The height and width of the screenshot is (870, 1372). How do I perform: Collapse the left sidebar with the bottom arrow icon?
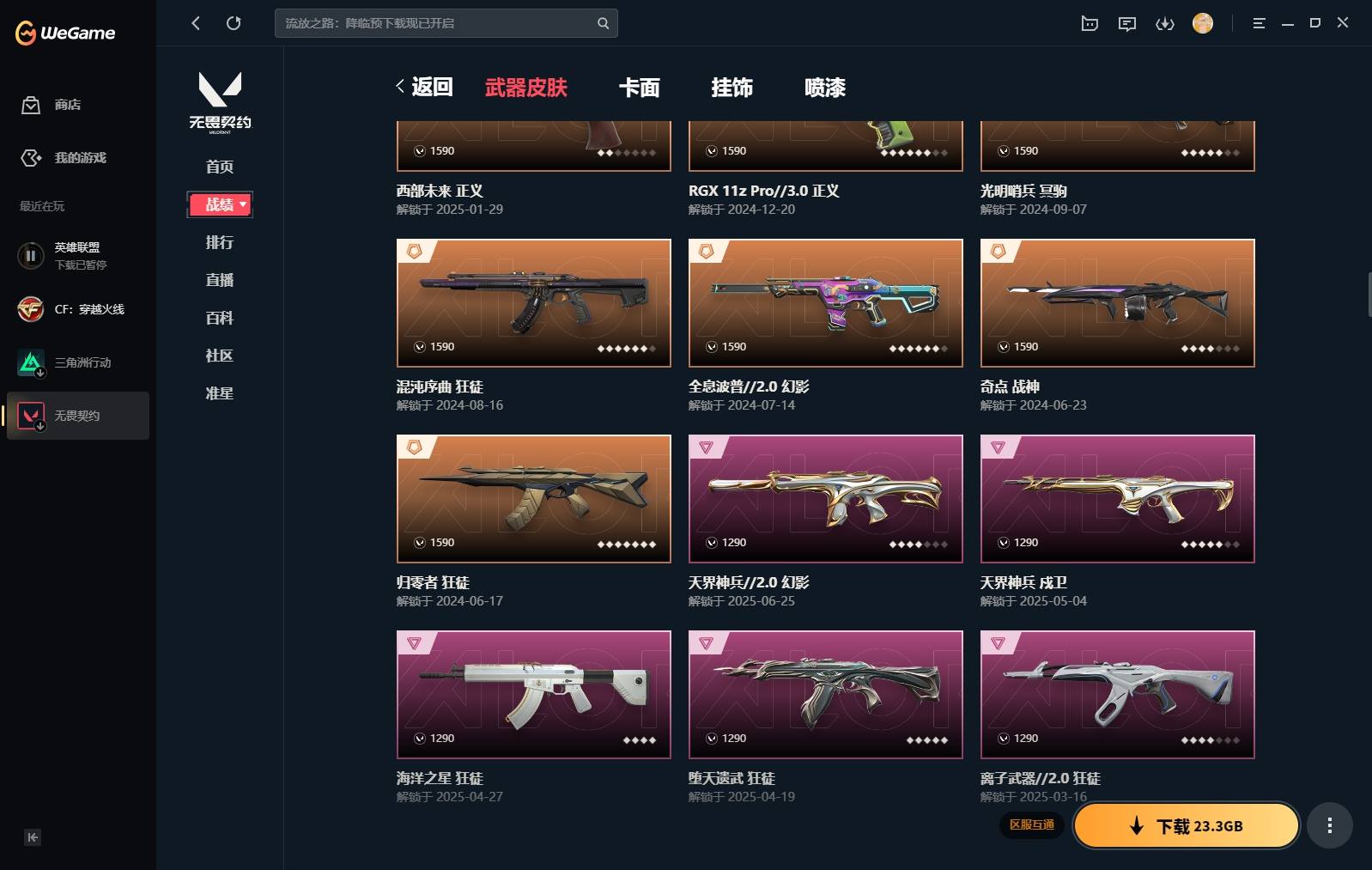click(33, 837)
